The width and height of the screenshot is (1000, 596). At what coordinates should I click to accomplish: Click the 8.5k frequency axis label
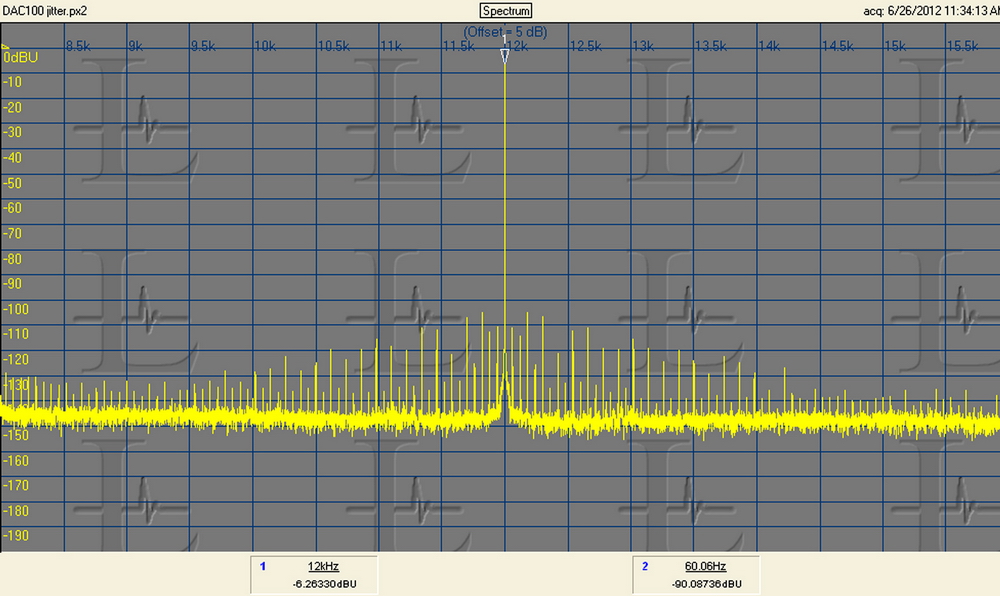[79, 46]
